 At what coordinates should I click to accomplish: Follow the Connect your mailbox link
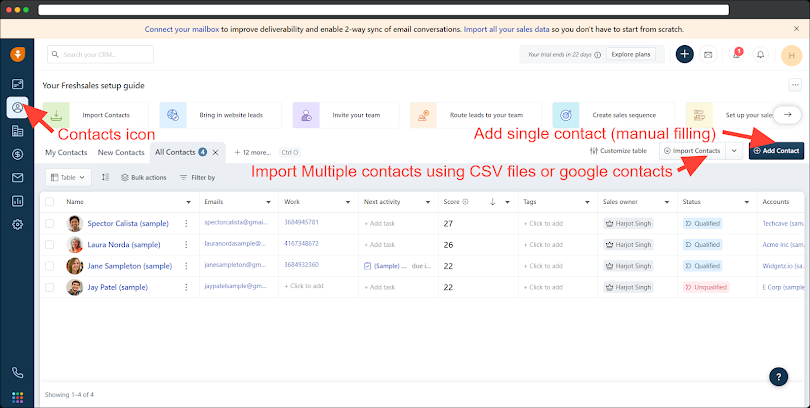(x=182, y=29)
